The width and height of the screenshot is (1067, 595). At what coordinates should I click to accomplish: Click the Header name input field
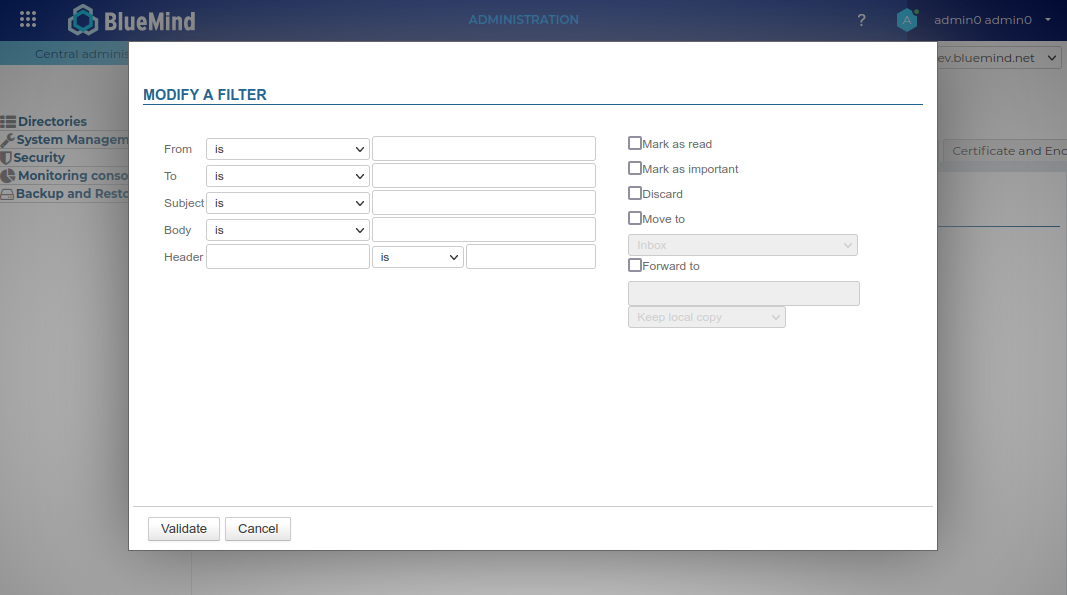288,257
